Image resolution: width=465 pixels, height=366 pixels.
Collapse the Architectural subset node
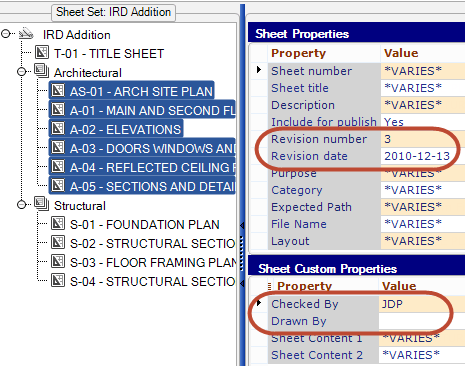point(22,72)
